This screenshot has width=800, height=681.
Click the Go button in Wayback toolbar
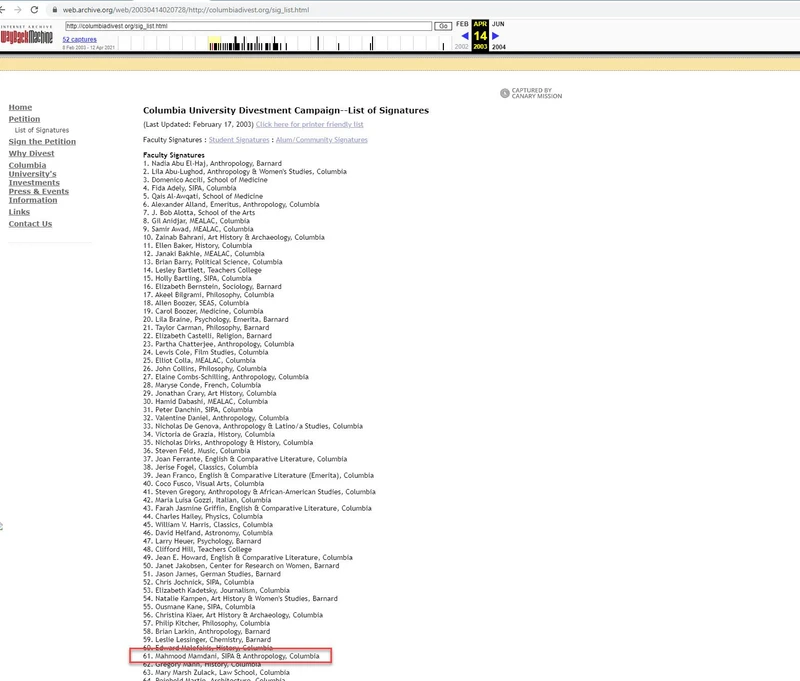point(443,26)
